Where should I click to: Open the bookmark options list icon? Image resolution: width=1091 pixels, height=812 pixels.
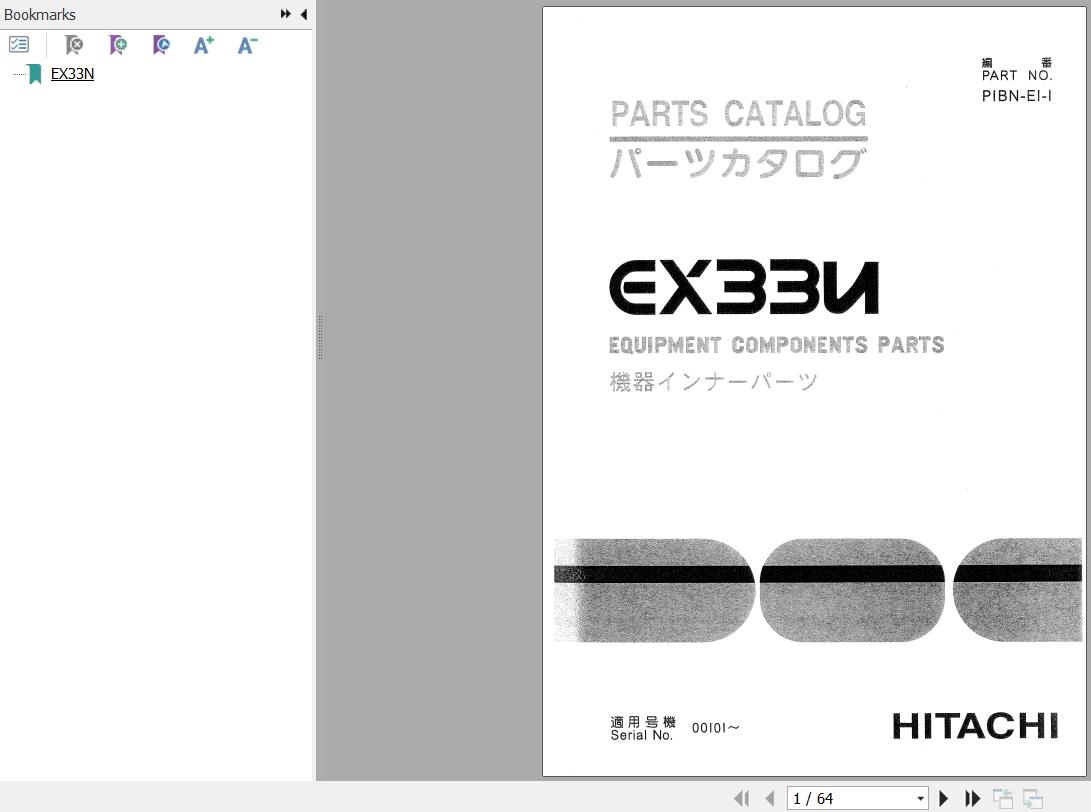click(19, 45)
